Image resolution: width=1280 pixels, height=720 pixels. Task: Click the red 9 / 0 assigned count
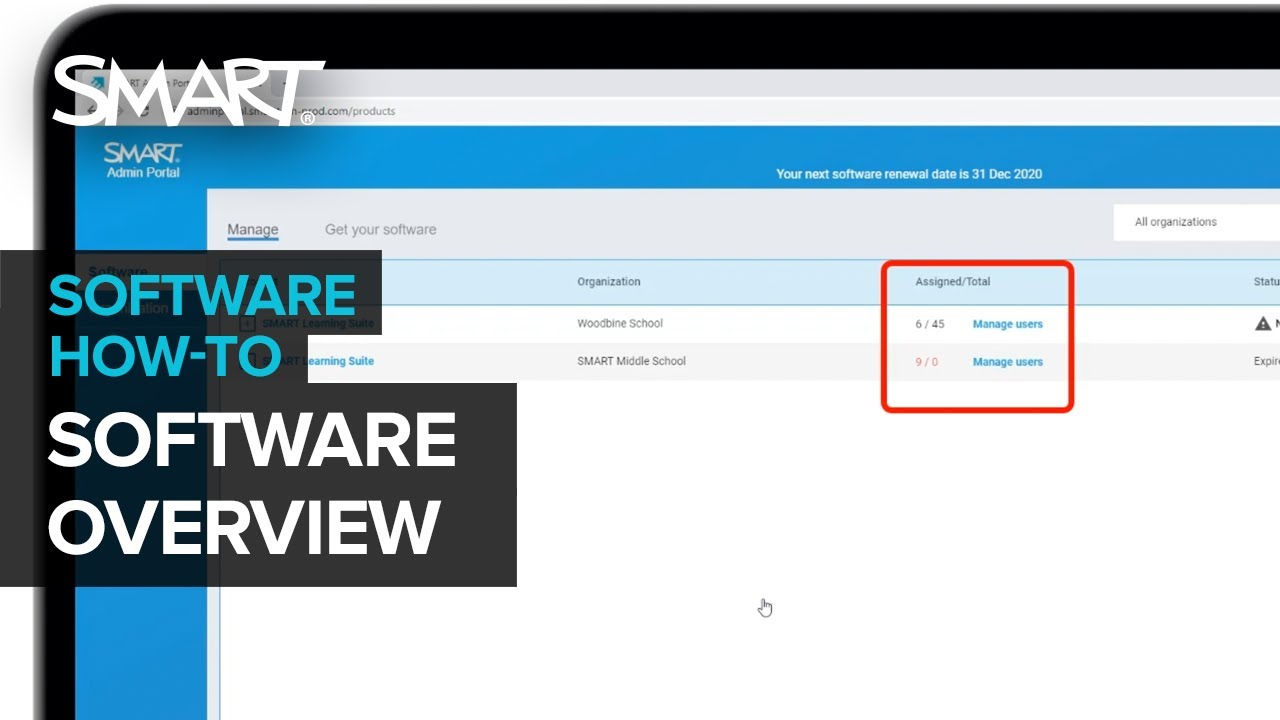pyautogui.click(x=926, y=362)
